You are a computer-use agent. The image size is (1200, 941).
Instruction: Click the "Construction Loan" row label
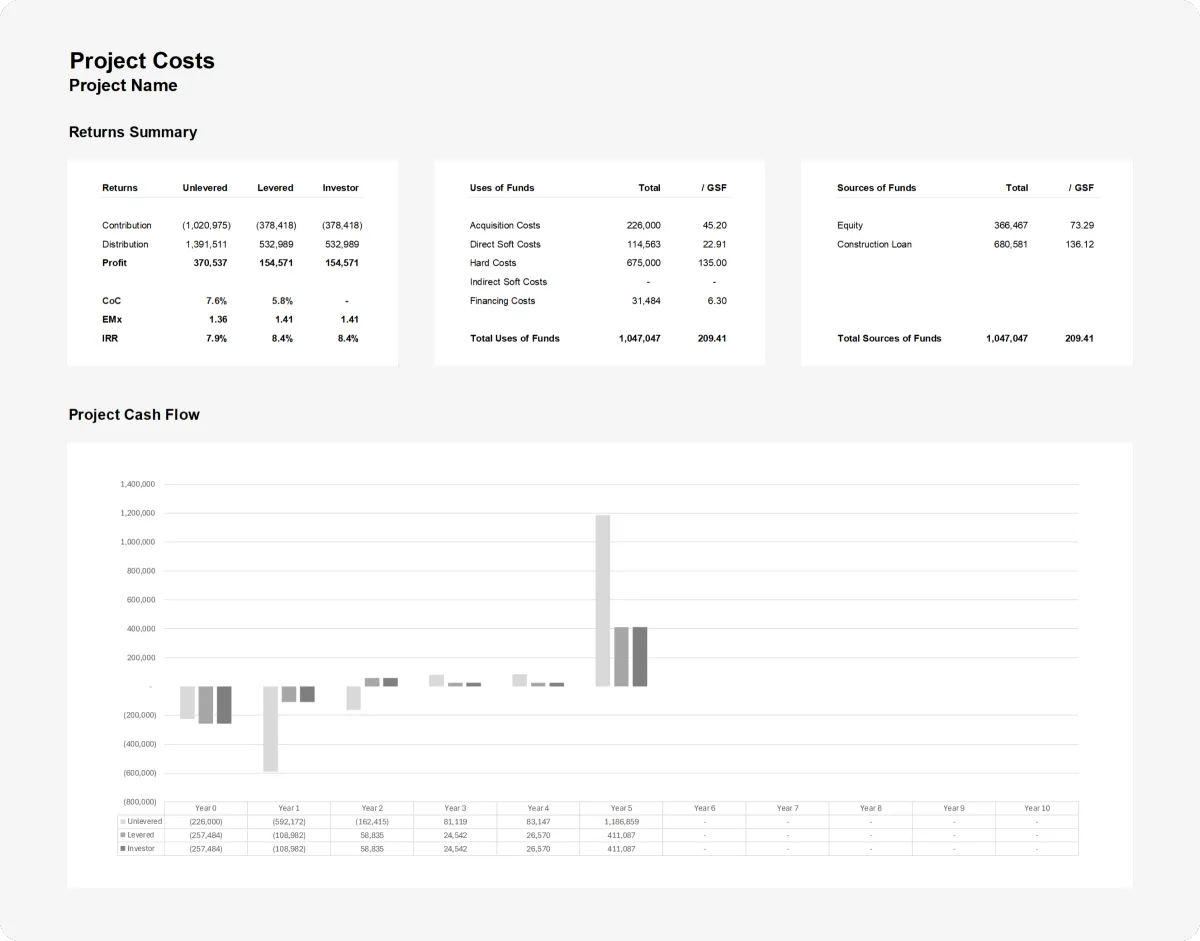coord(874,244)
